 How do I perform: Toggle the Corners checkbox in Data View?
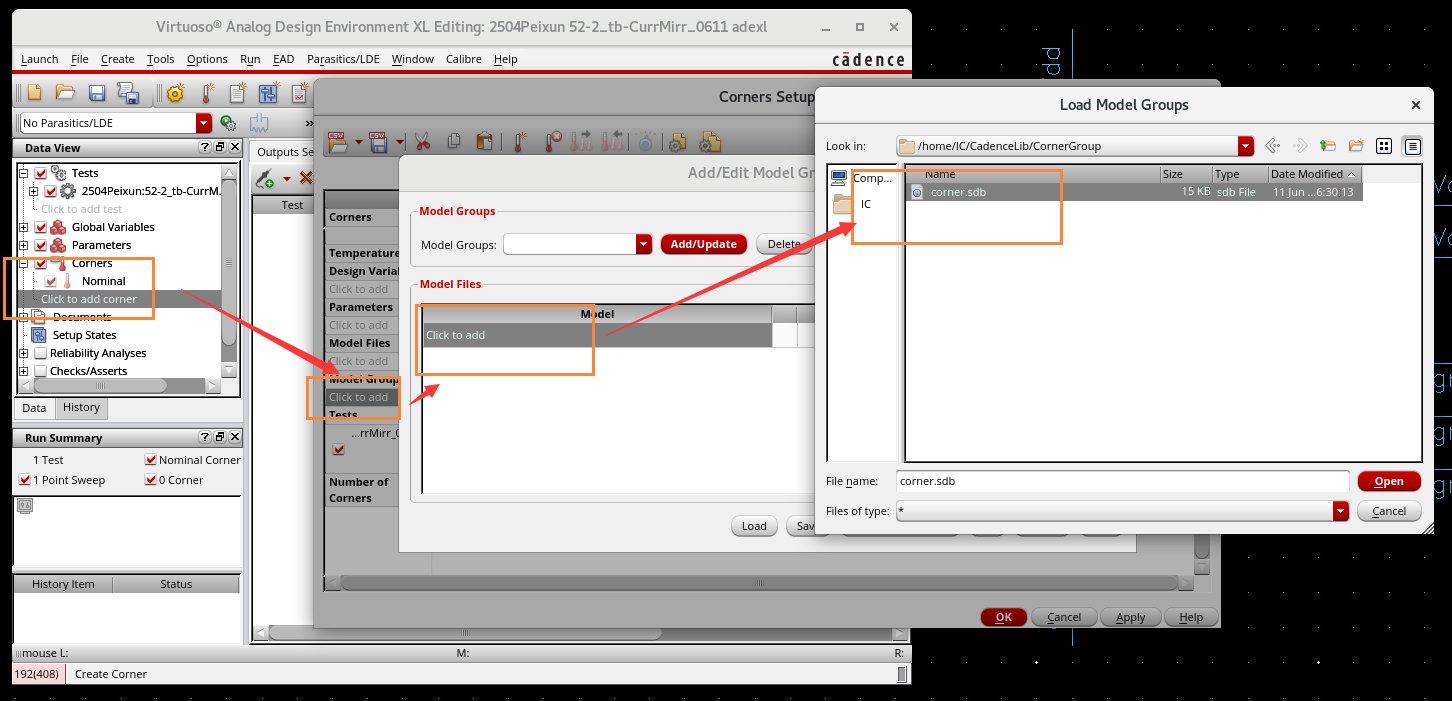41,263
